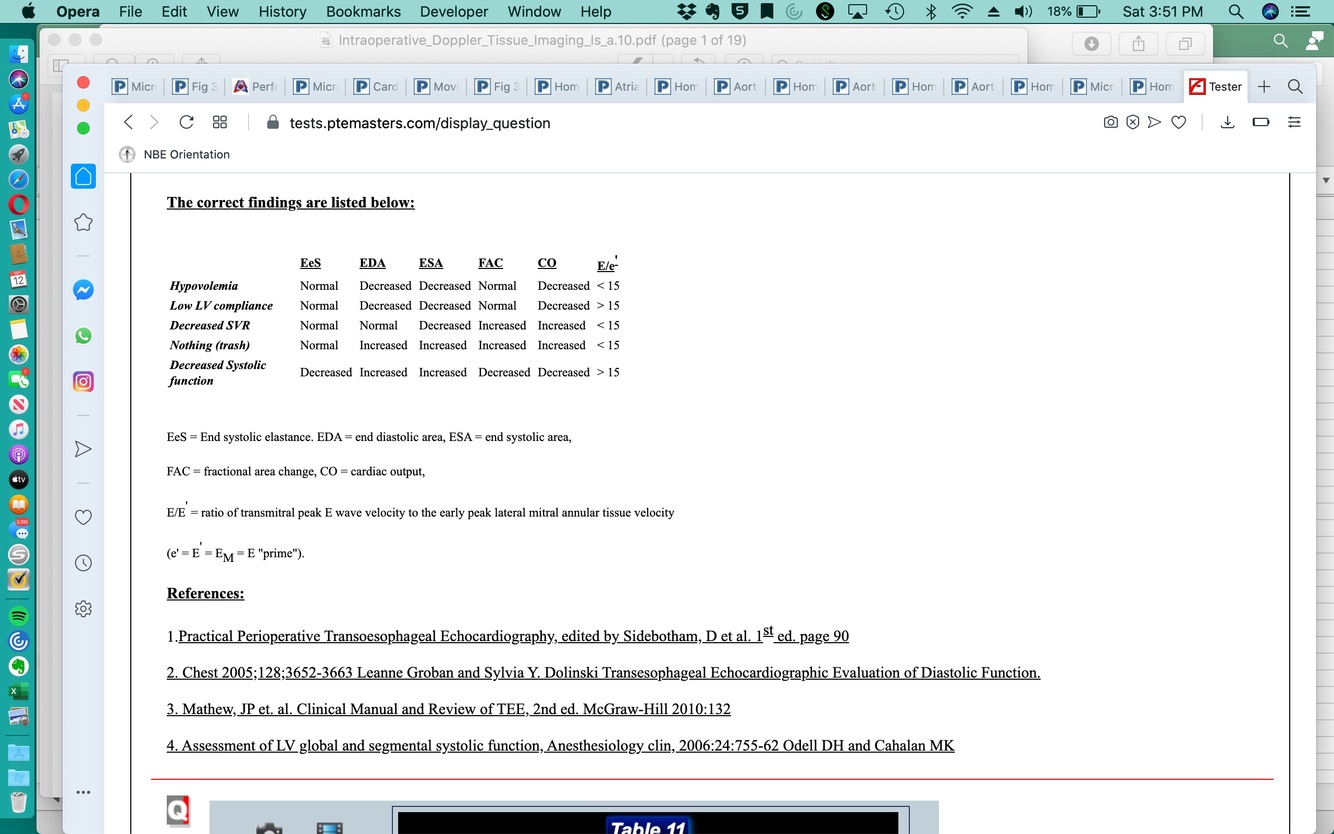
Task: Click the EDA column header
Action: tap(372, 263)
